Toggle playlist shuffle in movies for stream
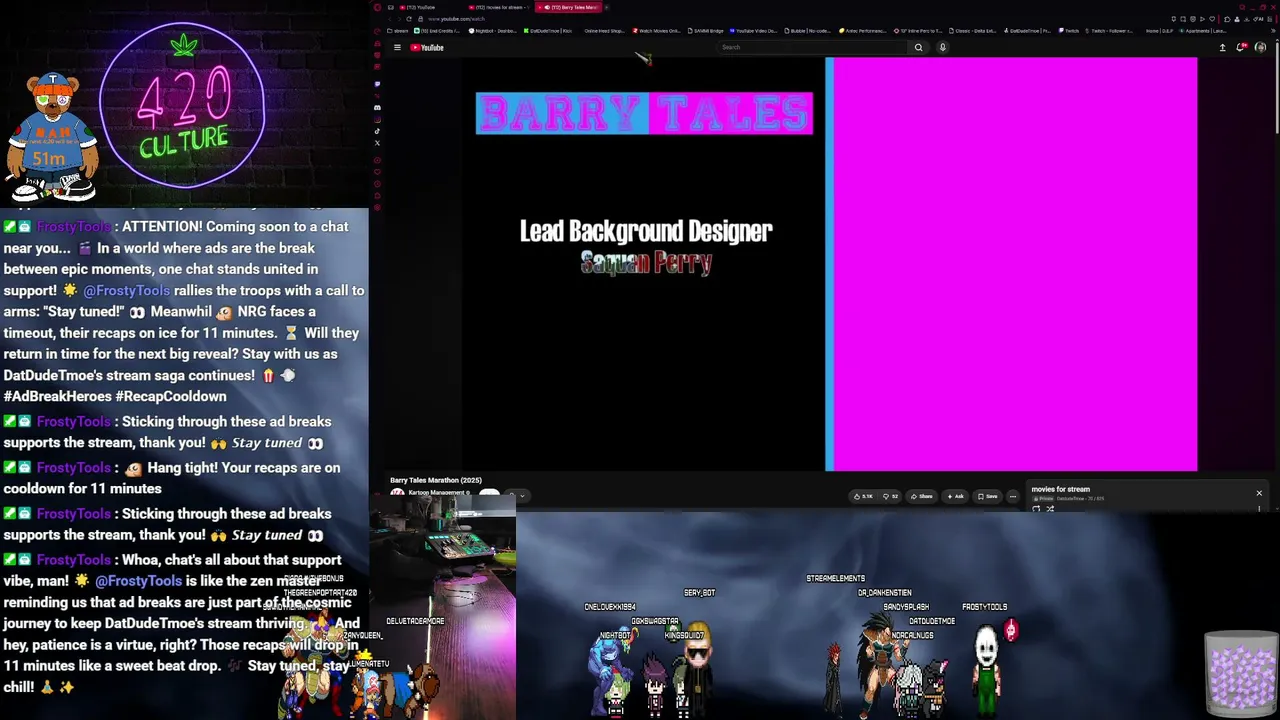This screenshot has height=720, width=1280. [x=1049, y=509]
